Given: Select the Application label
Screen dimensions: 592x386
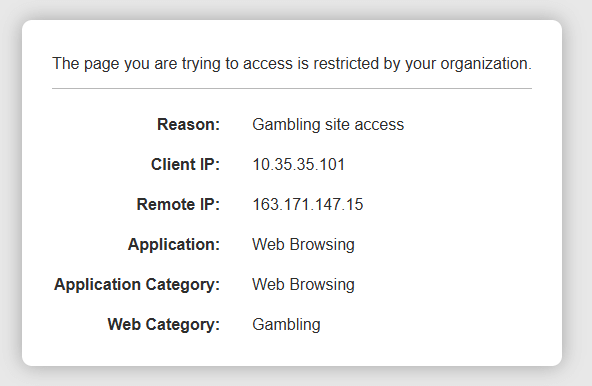Looking at the screenshot, I should (x=174, y=245).
